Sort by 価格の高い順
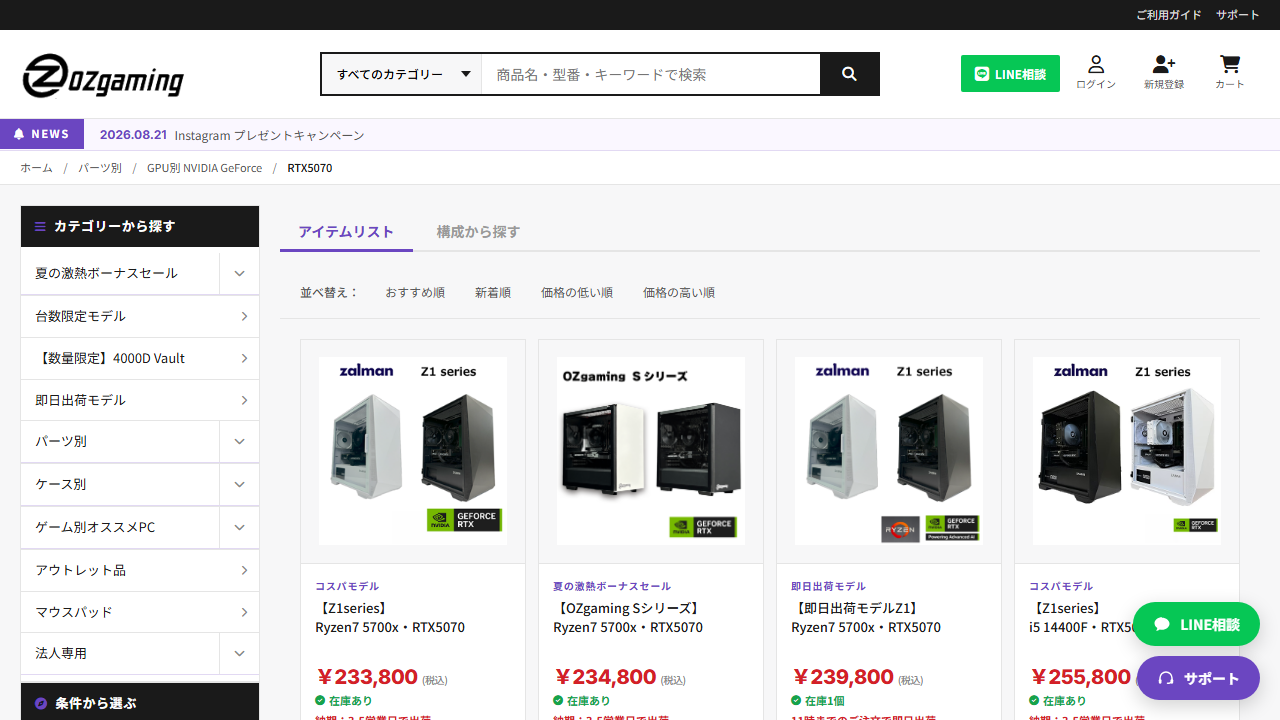 tap(679, 293)
